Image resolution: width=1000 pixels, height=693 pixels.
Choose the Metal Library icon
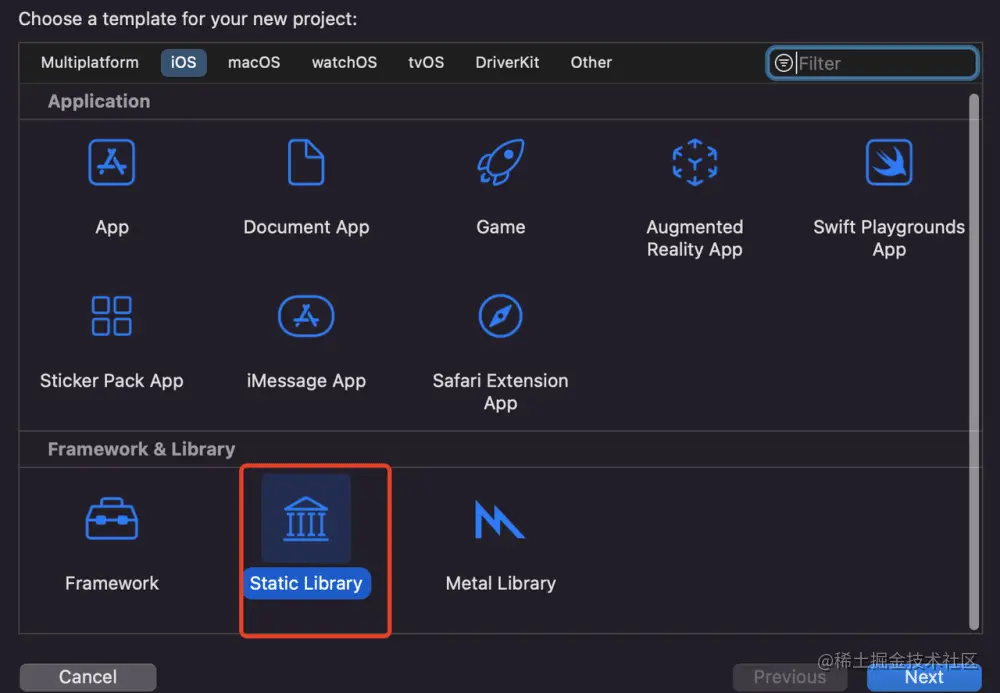point(500,519)
